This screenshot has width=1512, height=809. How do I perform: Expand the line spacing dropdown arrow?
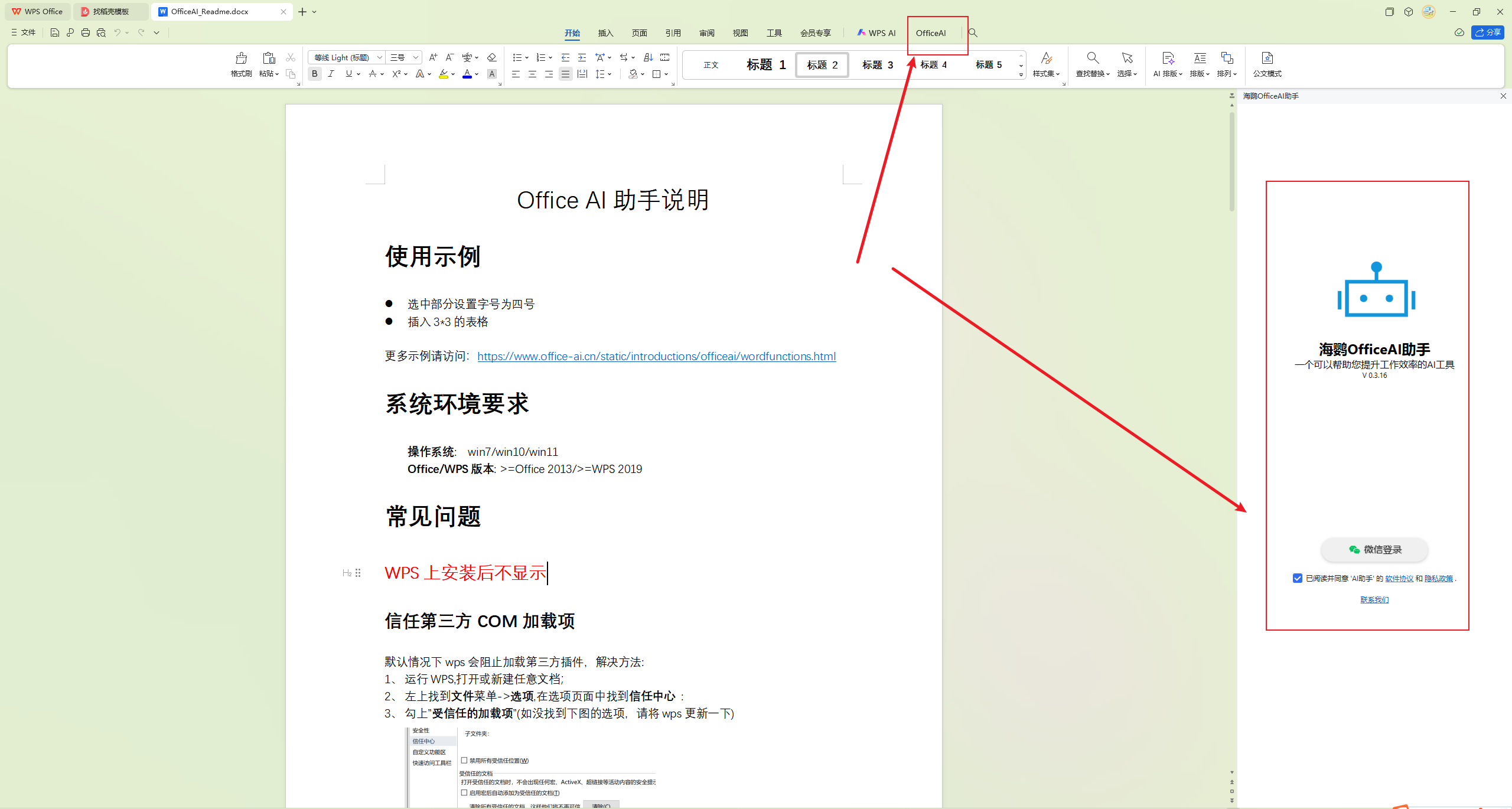coord(610,74)
